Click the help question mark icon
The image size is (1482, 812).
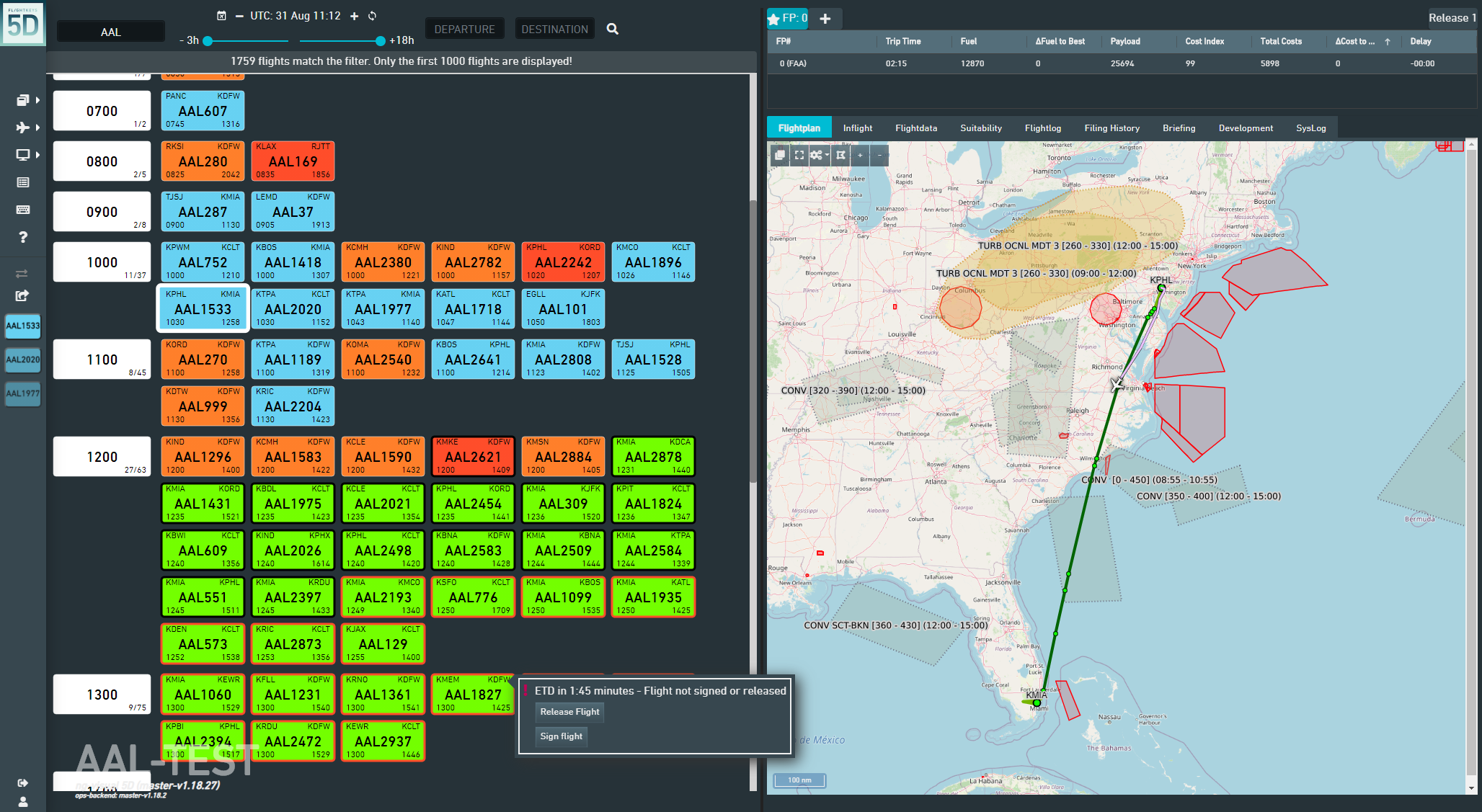(22, 237)
